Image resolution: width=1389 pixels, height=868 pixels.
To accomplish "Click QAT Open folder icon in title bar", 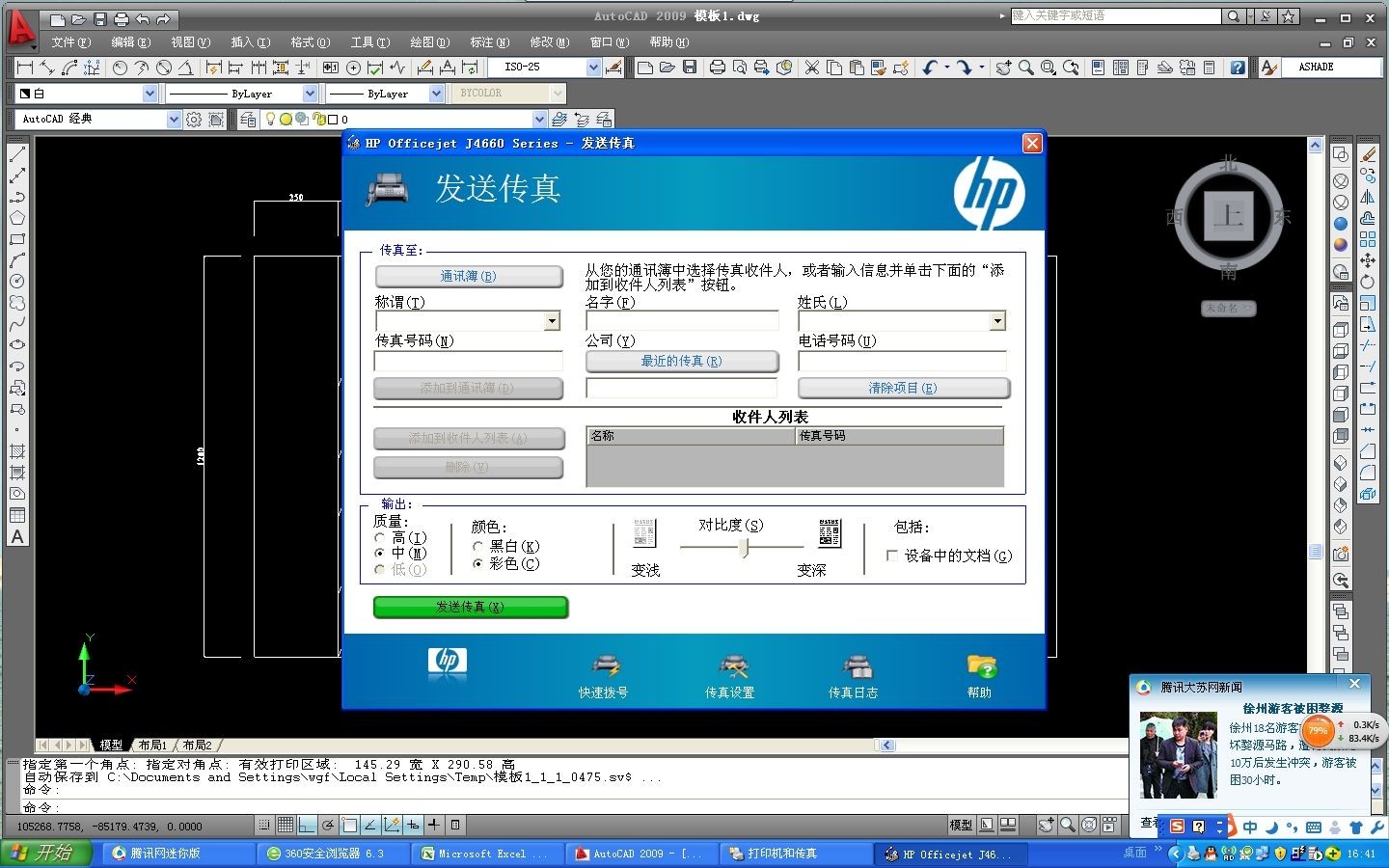I will click(x=78, y=19).
